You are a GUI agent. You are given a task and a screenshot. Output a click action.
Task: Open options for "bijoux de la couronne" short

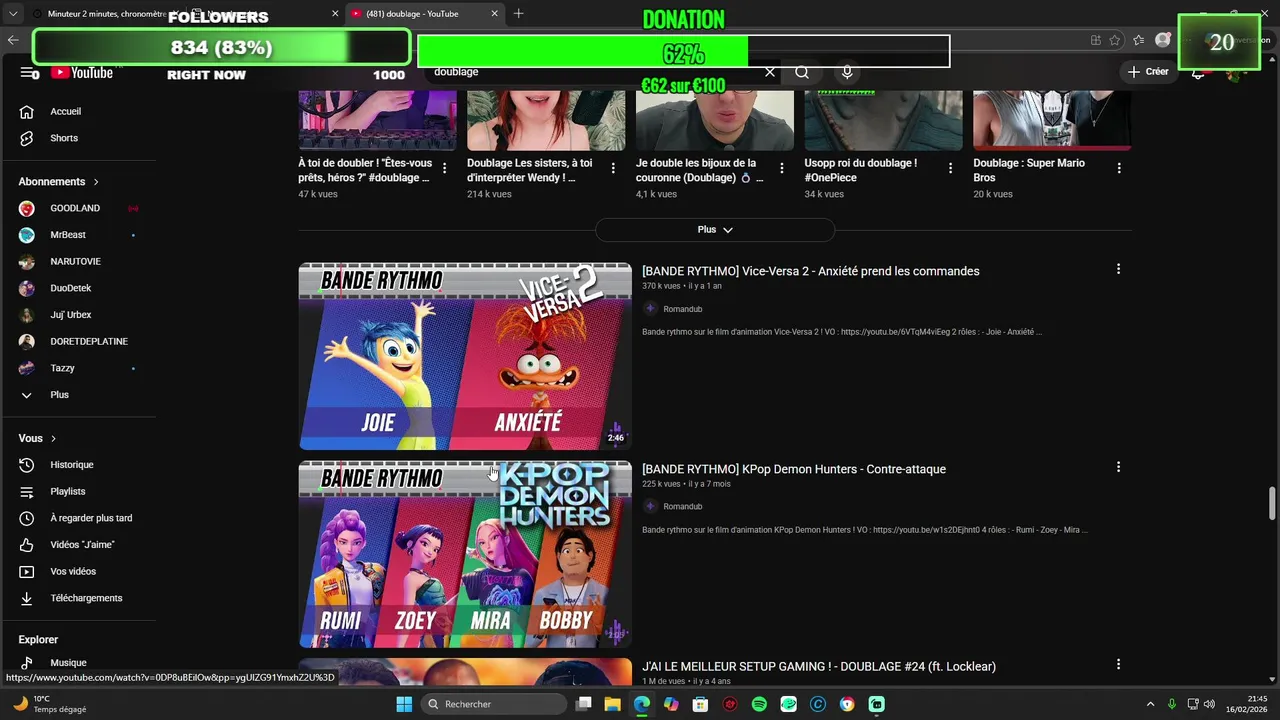click(x=782, y=168)
